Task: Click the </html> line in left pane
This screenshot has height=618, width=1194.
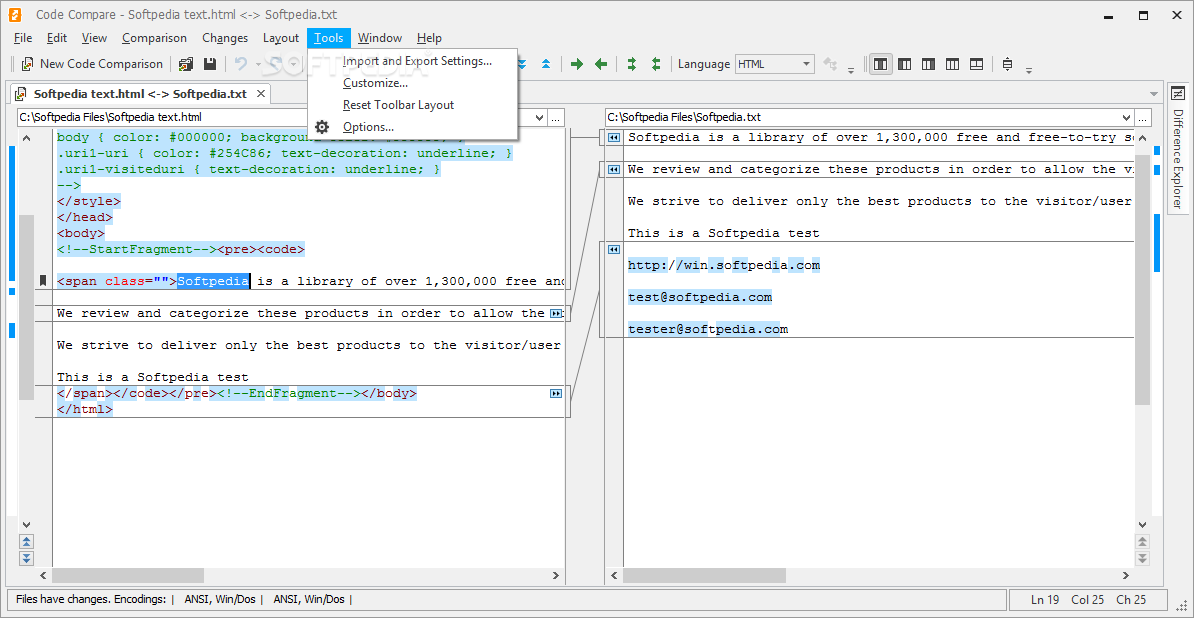Action: tap(85, 409)
